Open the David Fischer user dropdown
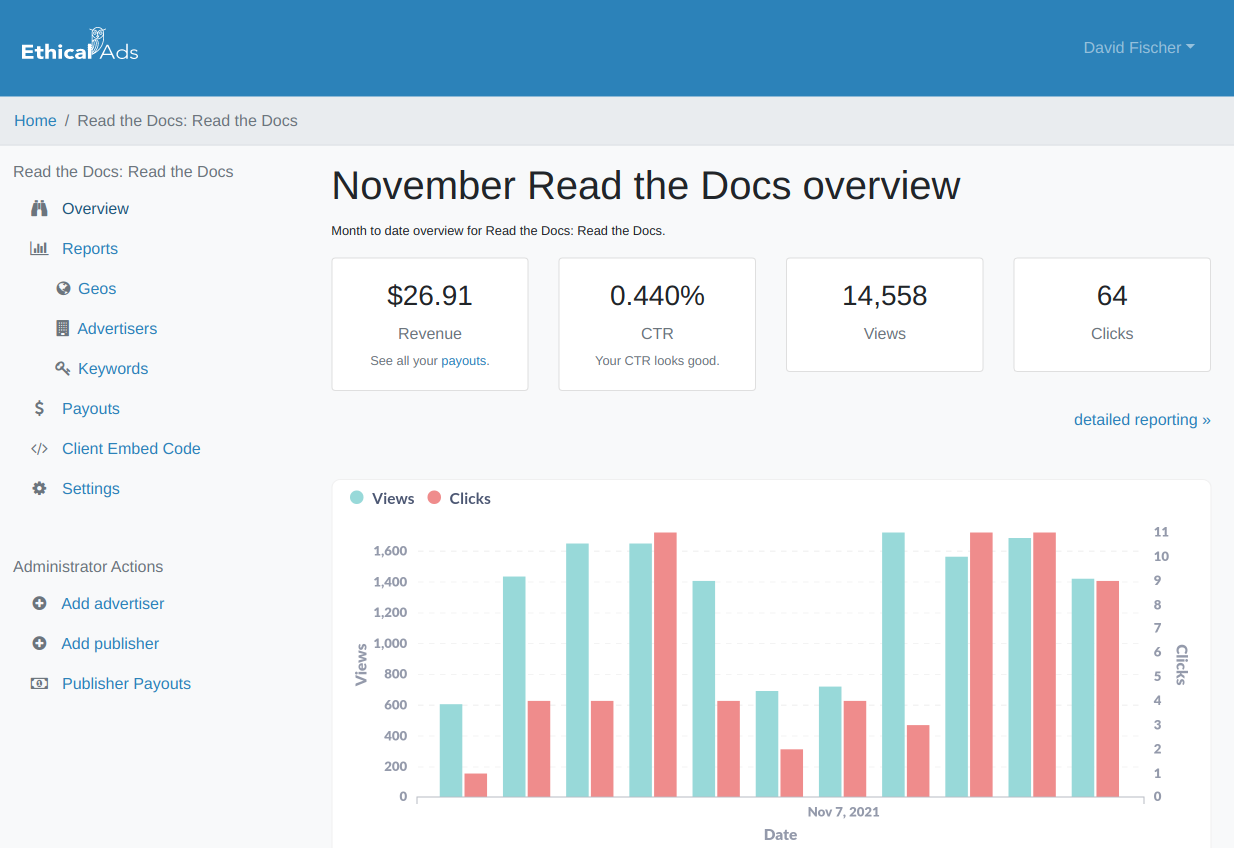The image size is (1234, 848). coord(1139,47)
